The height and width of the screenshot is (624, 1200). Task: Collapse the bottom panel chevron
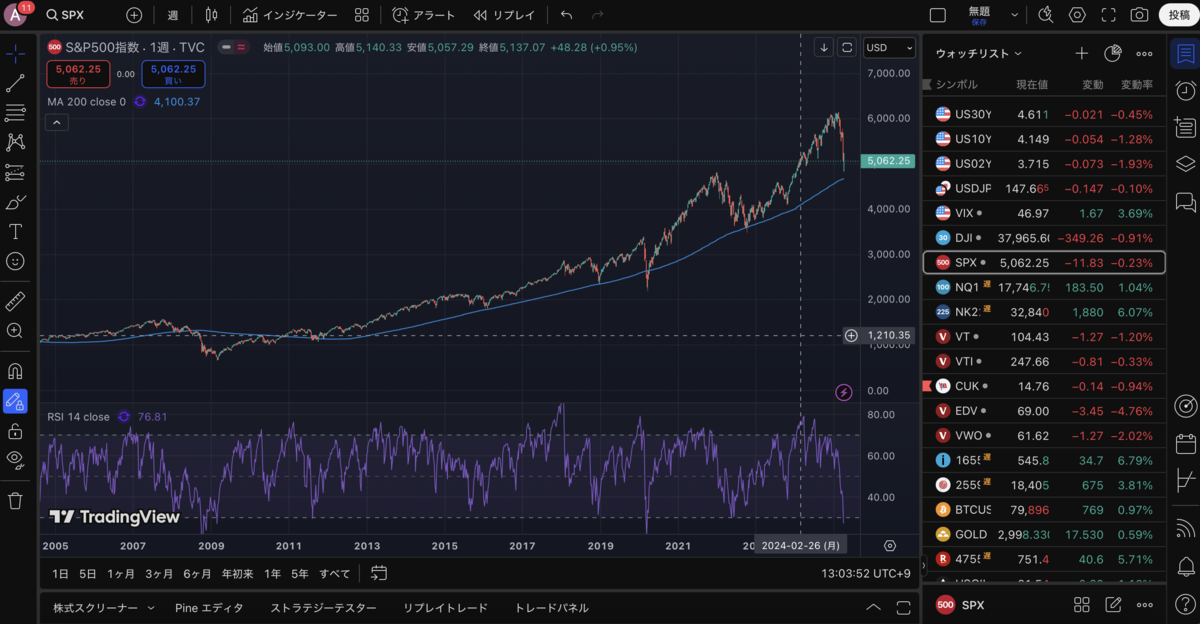point(873,607)
